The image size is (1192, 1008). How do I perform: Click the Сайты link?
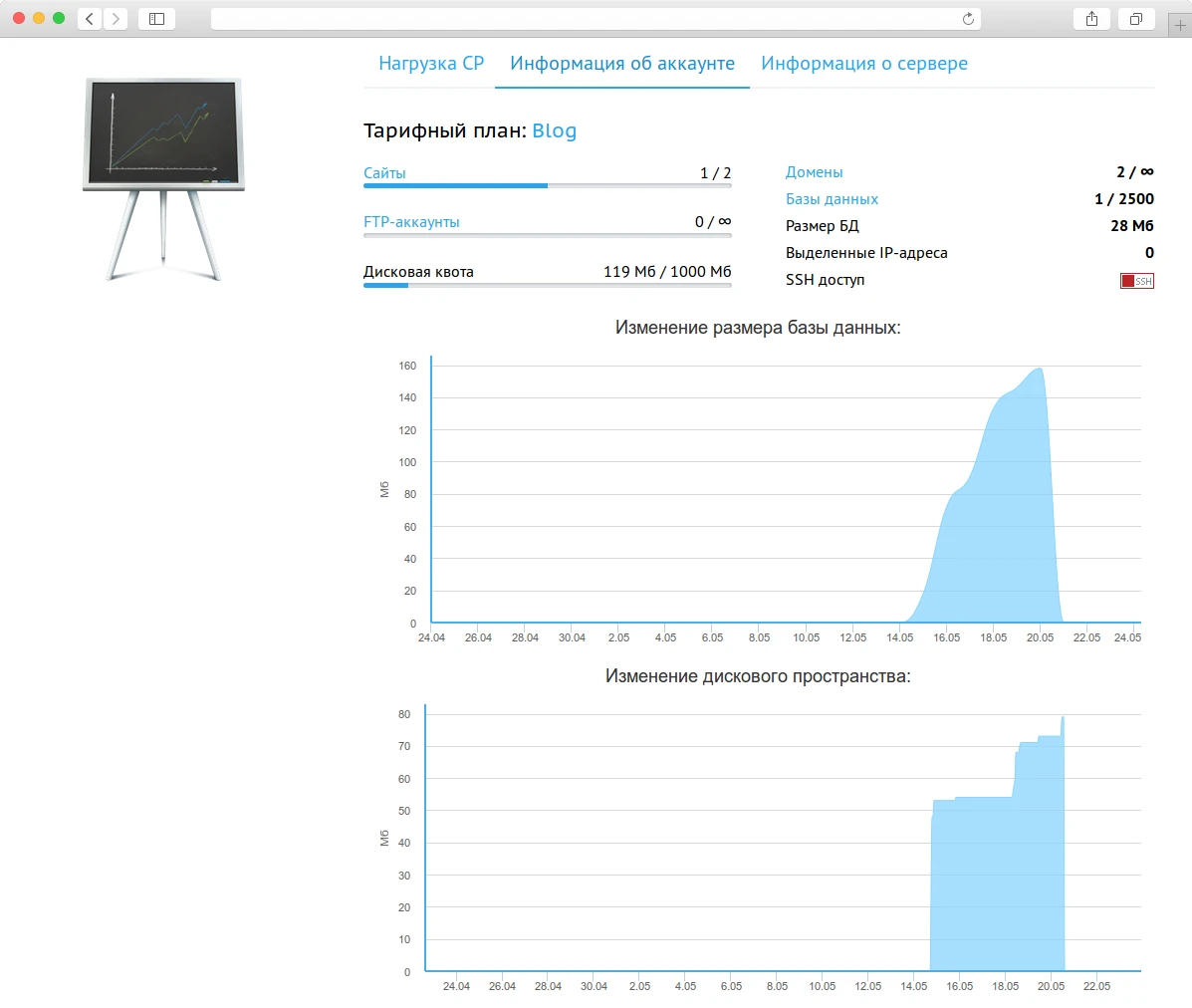(x=384, y=173)
